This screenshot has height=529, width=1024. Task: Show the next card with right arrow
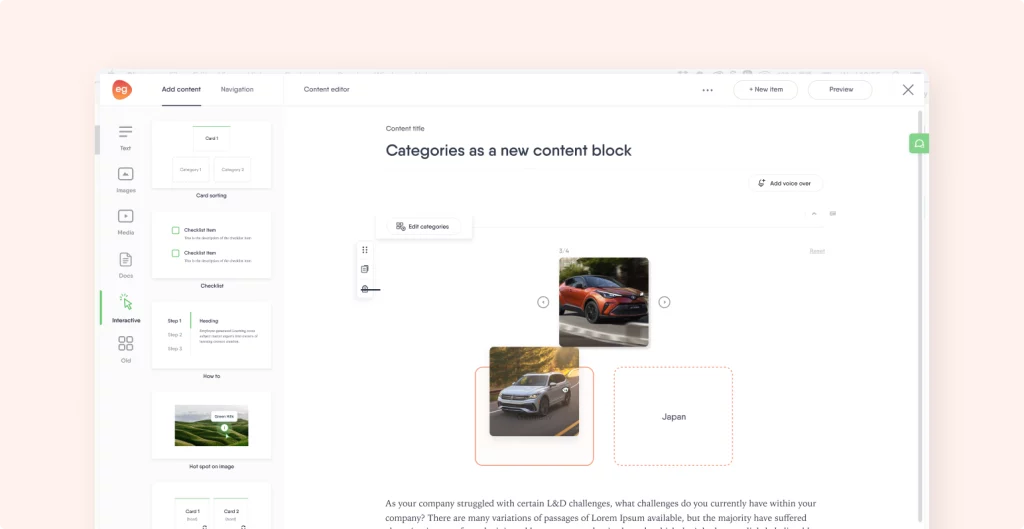pyautogui.click(x=664, y=302)
